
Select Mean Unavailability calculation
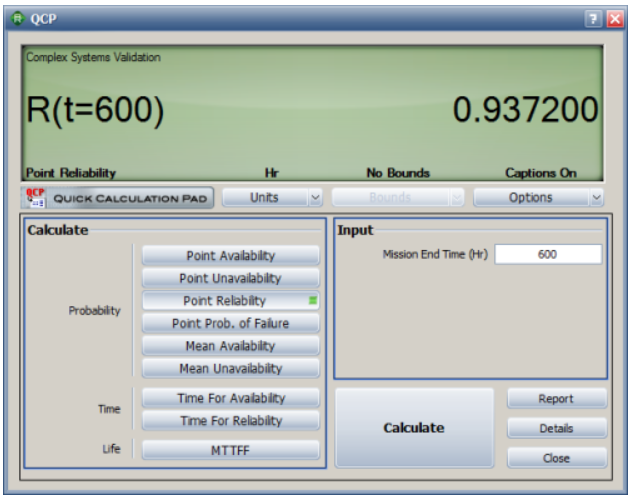pyautogui.click(x=231, y=368)
